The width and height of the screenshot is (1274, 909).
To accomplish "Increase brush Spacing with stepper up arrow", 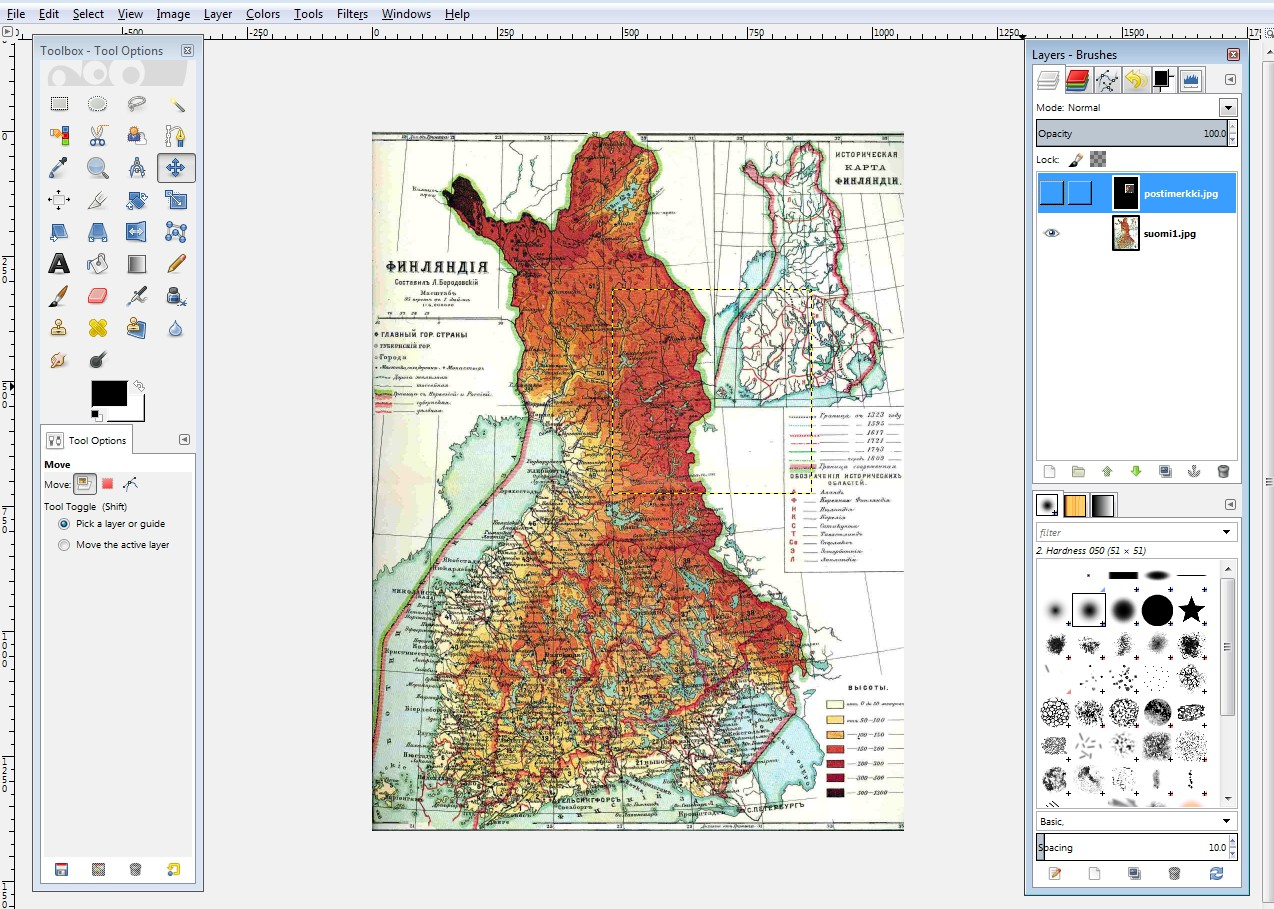I will (x=1232, y=842).
